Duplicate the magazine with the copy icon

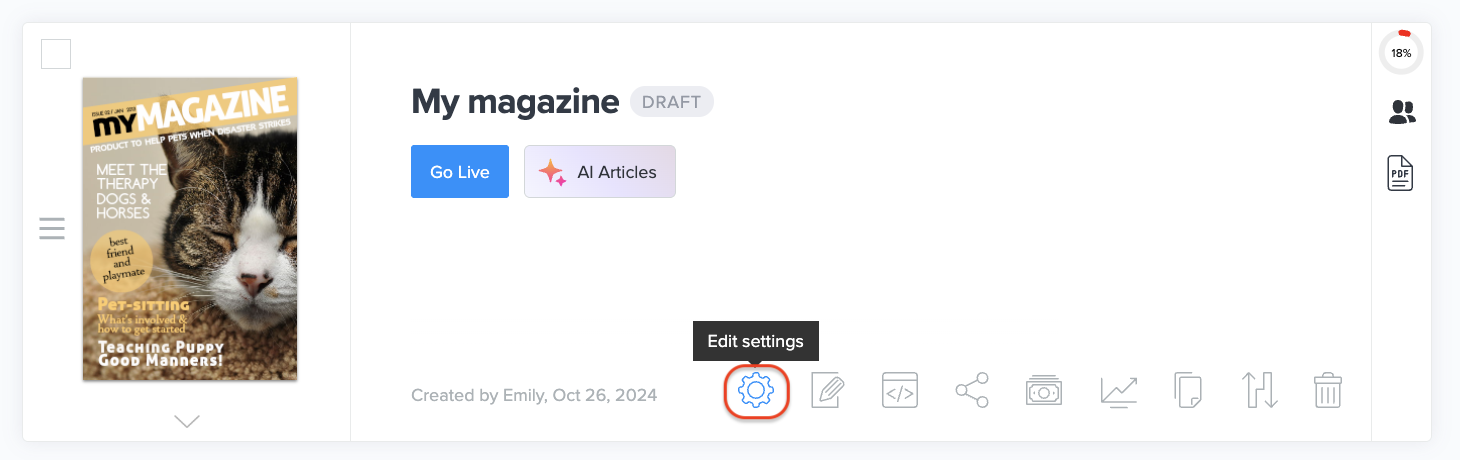click(x=1187, y=390)
